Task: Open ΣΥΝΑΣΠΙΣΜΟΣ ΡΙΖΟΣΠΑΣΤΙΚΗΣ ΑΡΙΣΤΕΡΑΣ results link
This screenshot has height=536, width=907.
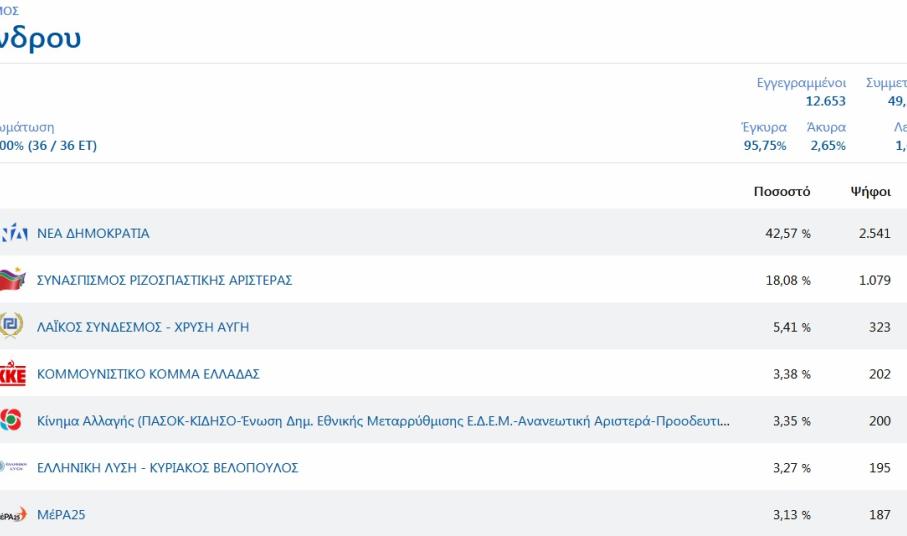Action: pyautogui.click(x=165, y=280)
